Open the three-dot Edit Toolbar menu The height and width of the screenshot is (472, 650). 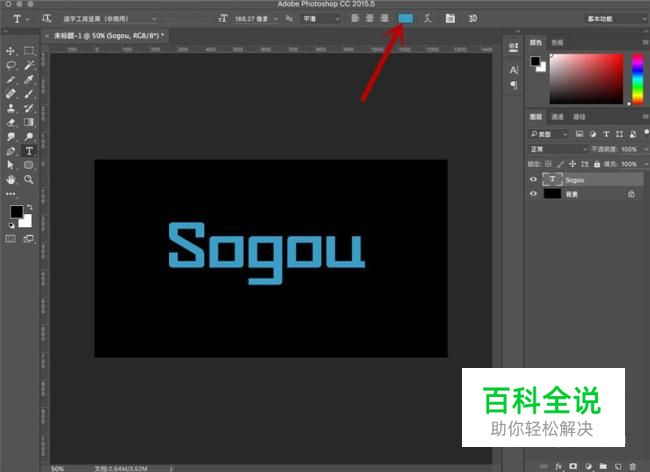10,194
